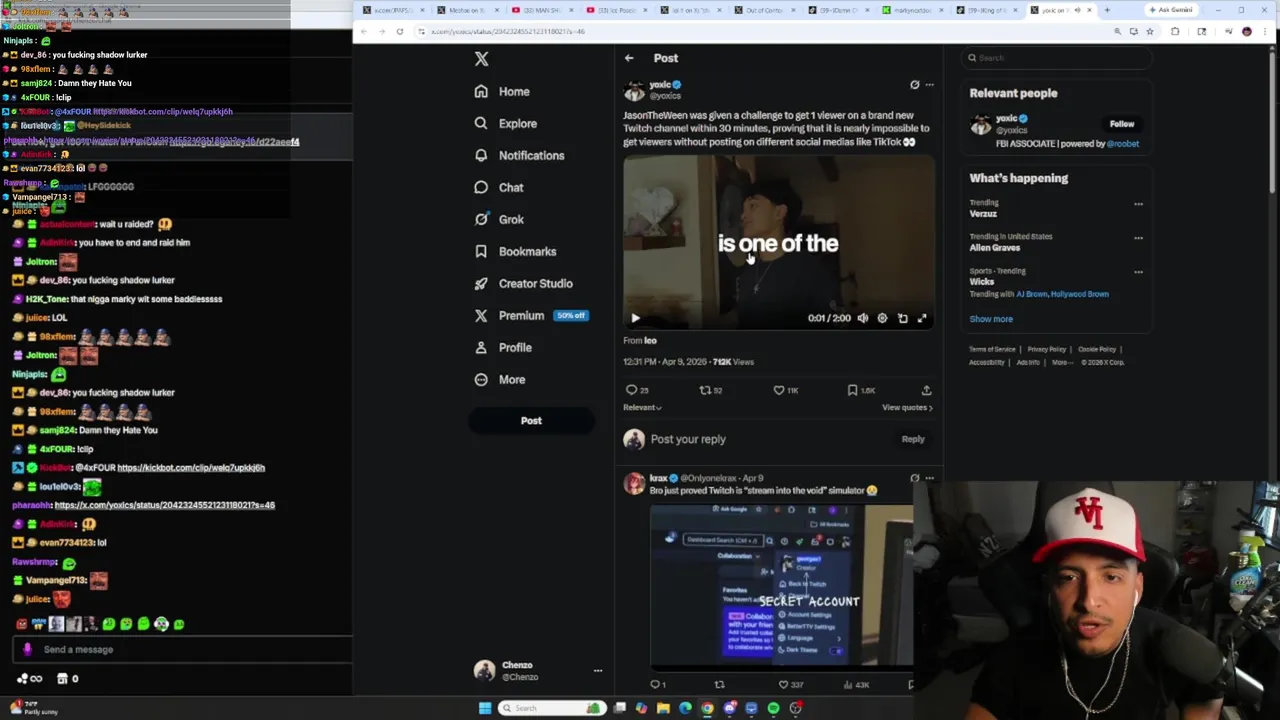Click Grok icon on krax reply

coord(914,478)
